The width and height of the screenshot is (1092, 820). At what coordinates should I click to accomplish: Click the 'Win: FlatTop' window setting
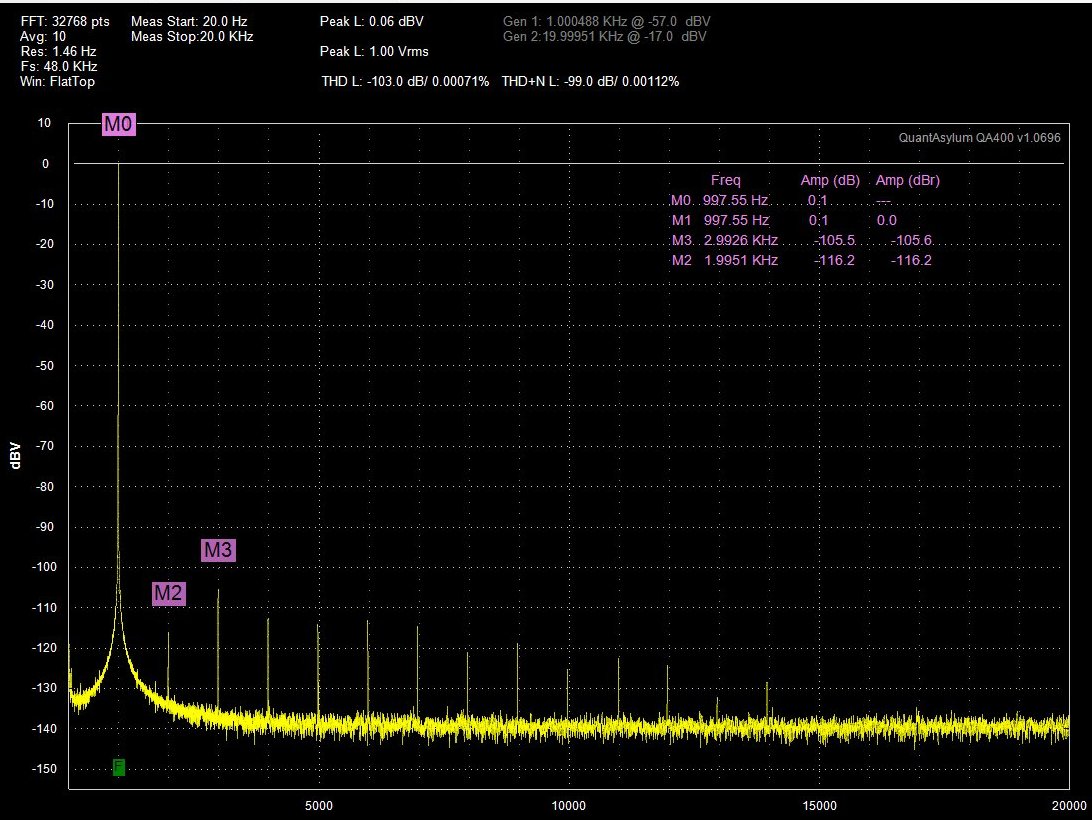(57, 82)
